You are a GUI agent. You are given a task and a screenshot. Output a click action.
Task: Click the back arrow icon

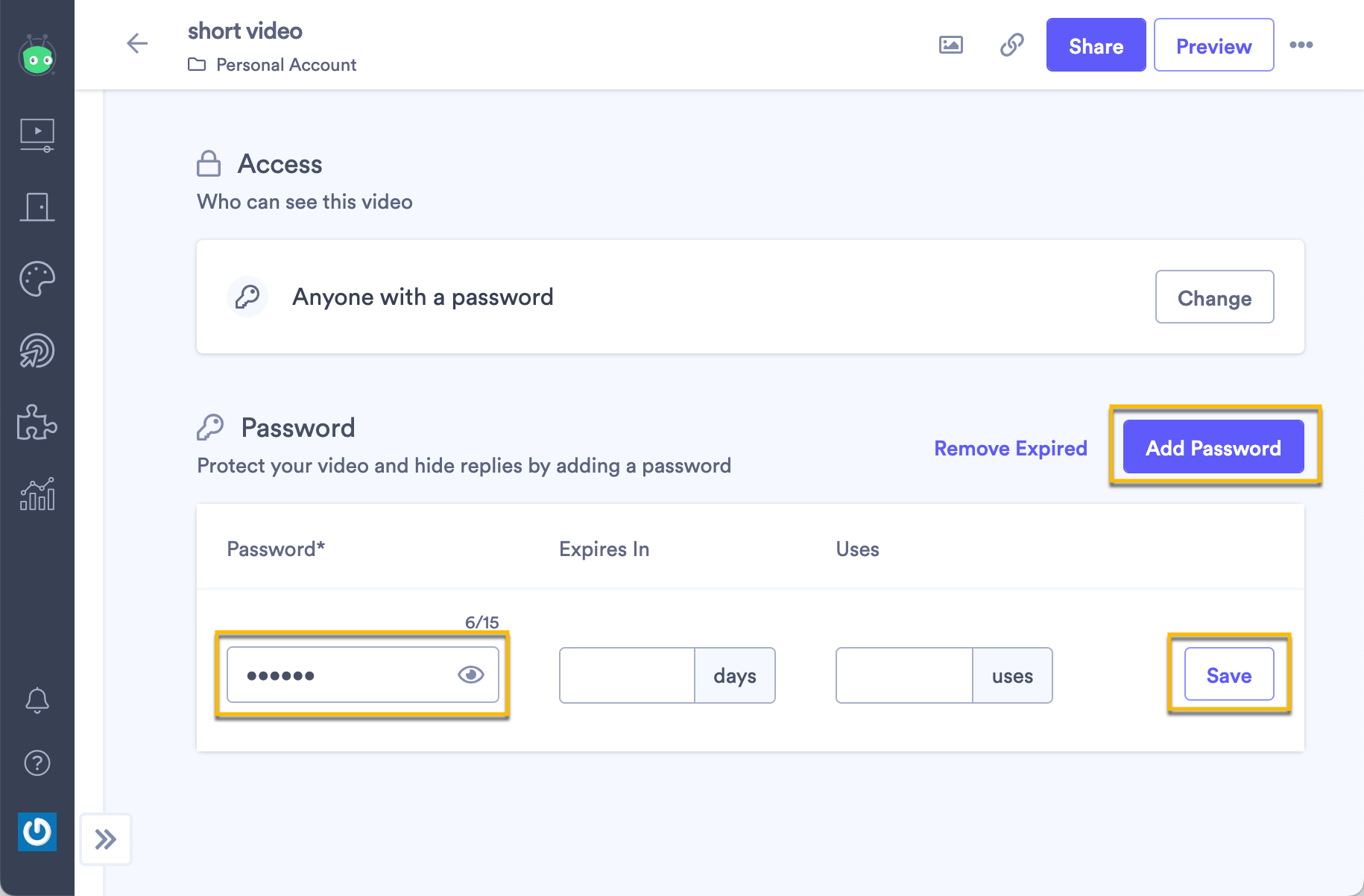click(137, 44)
